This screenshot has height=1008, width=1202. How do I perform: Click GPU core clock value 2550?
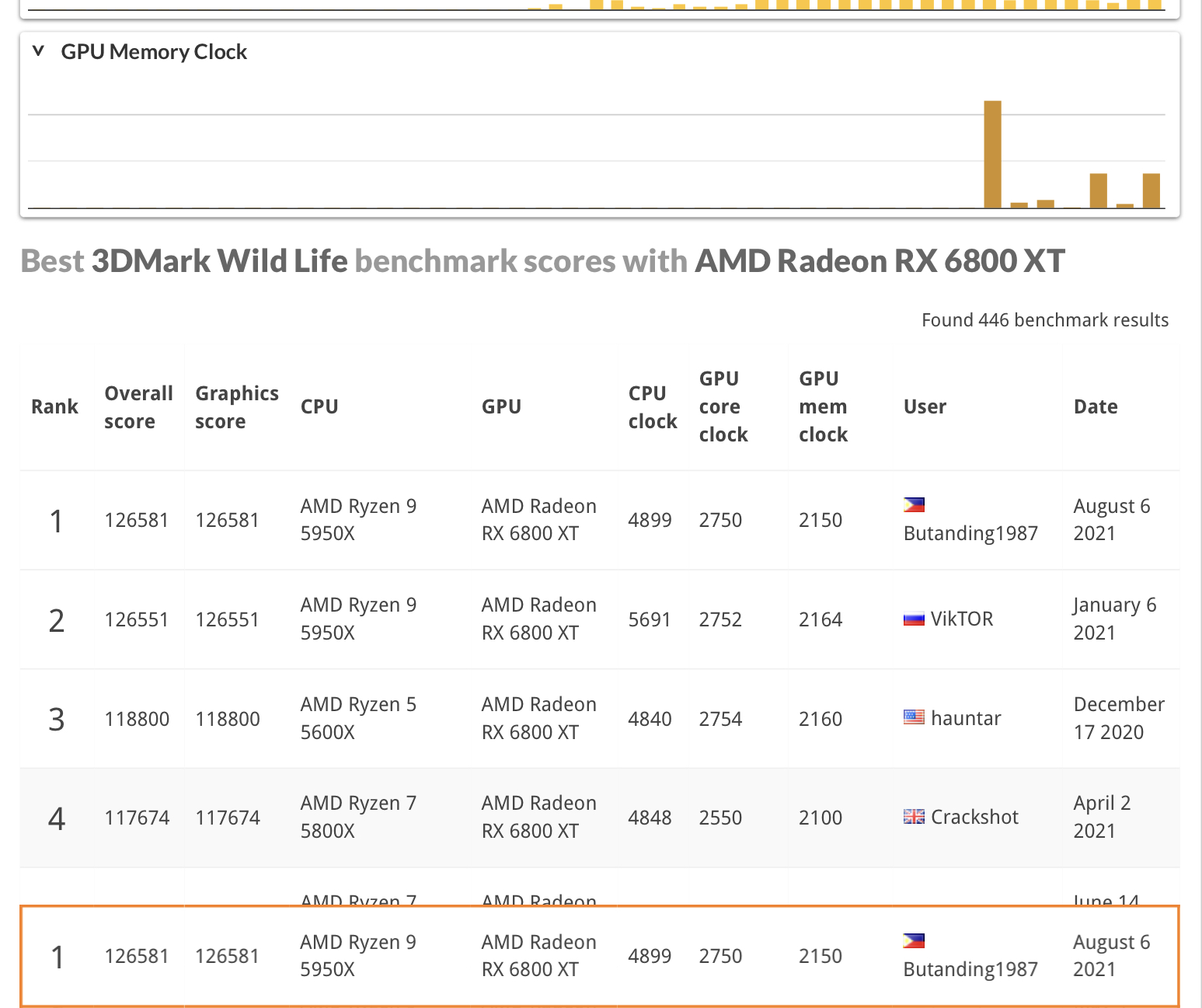[720, 818]
